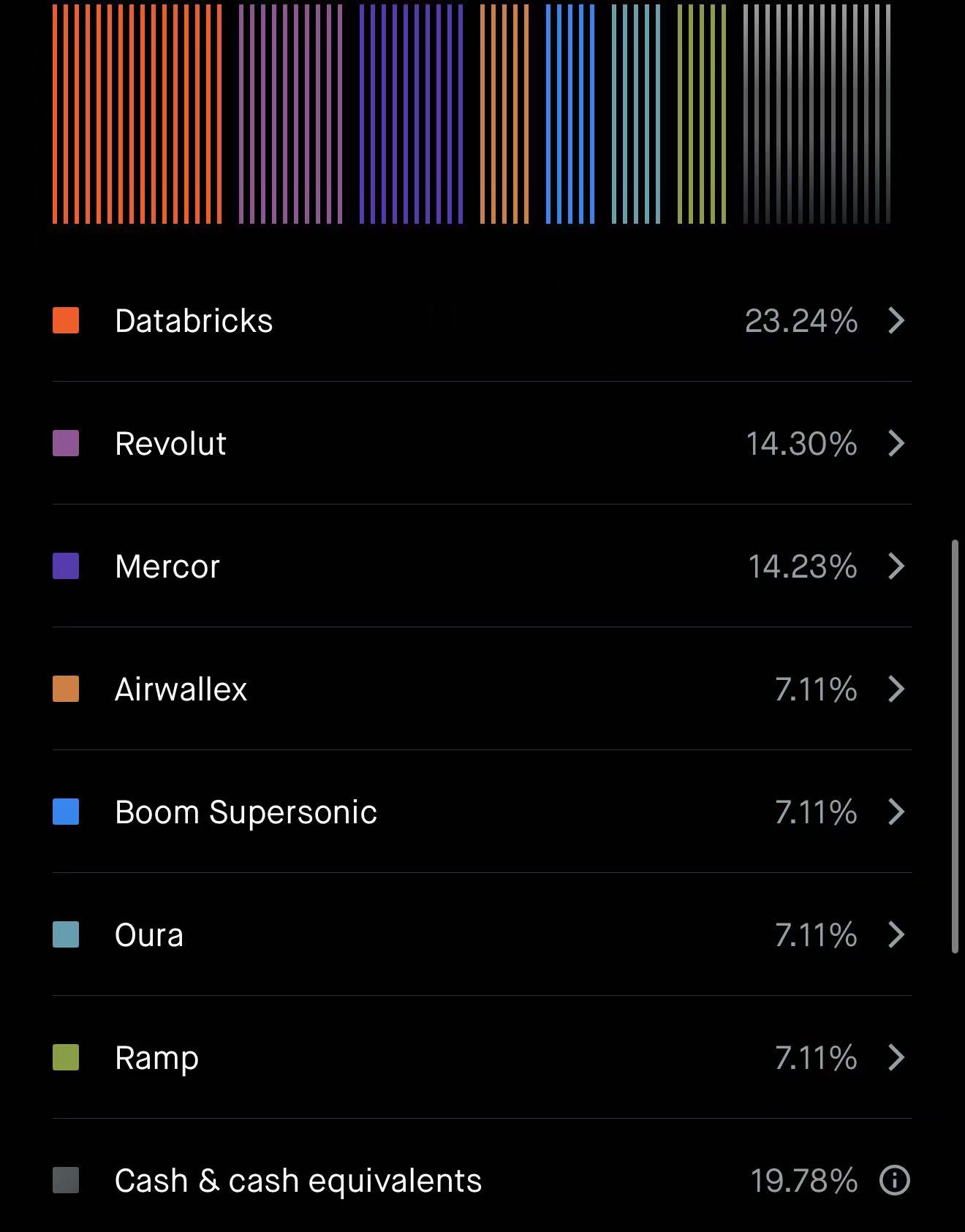Click the vertical scrollbar on right edge
The width and height of the screenshot is (965, 1232).
[x=955, y=746]
